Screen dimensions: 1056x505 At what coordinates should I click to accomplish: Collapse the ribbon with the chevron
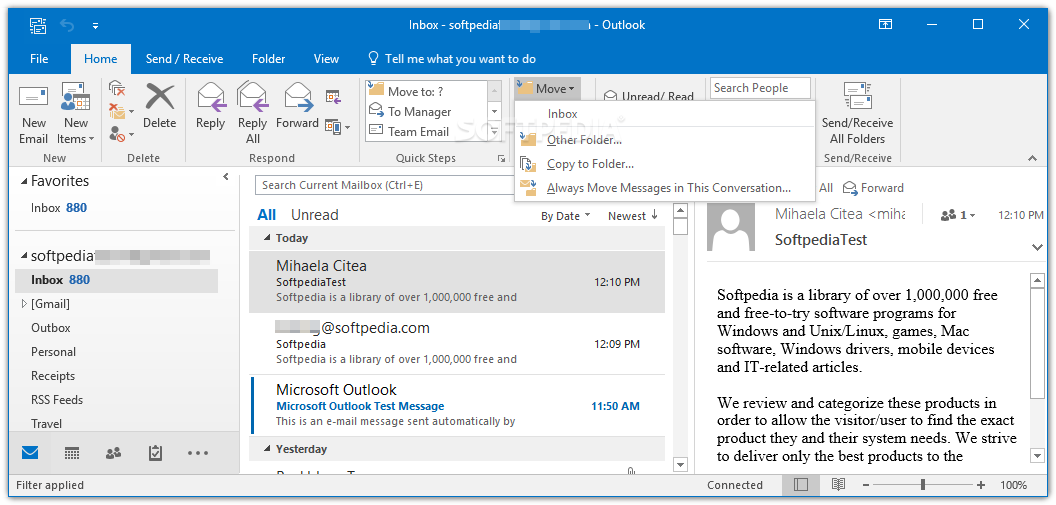[1032, 158]
